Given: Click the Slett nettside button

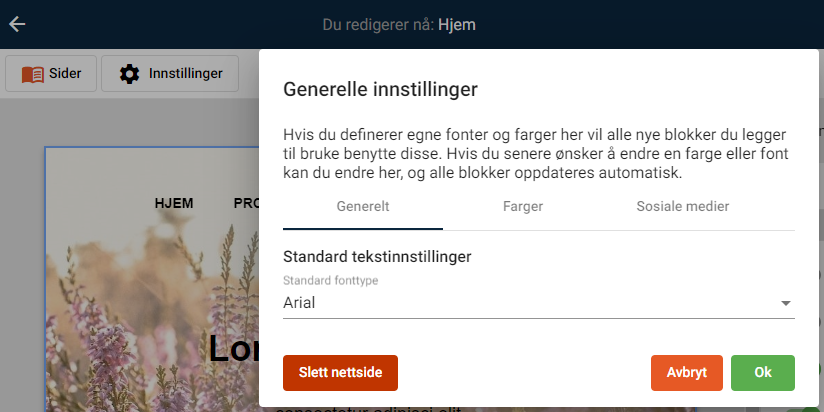Looking at the screenshot, I should [340, 372].
